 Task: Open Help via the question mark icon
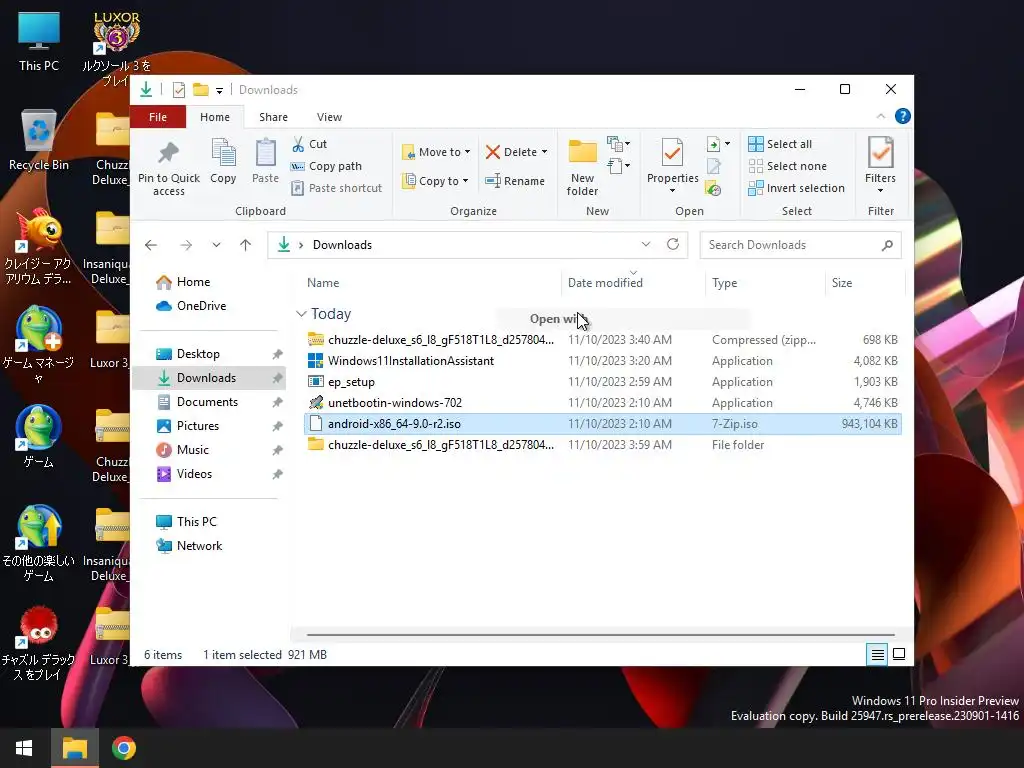tap(903, 116)
